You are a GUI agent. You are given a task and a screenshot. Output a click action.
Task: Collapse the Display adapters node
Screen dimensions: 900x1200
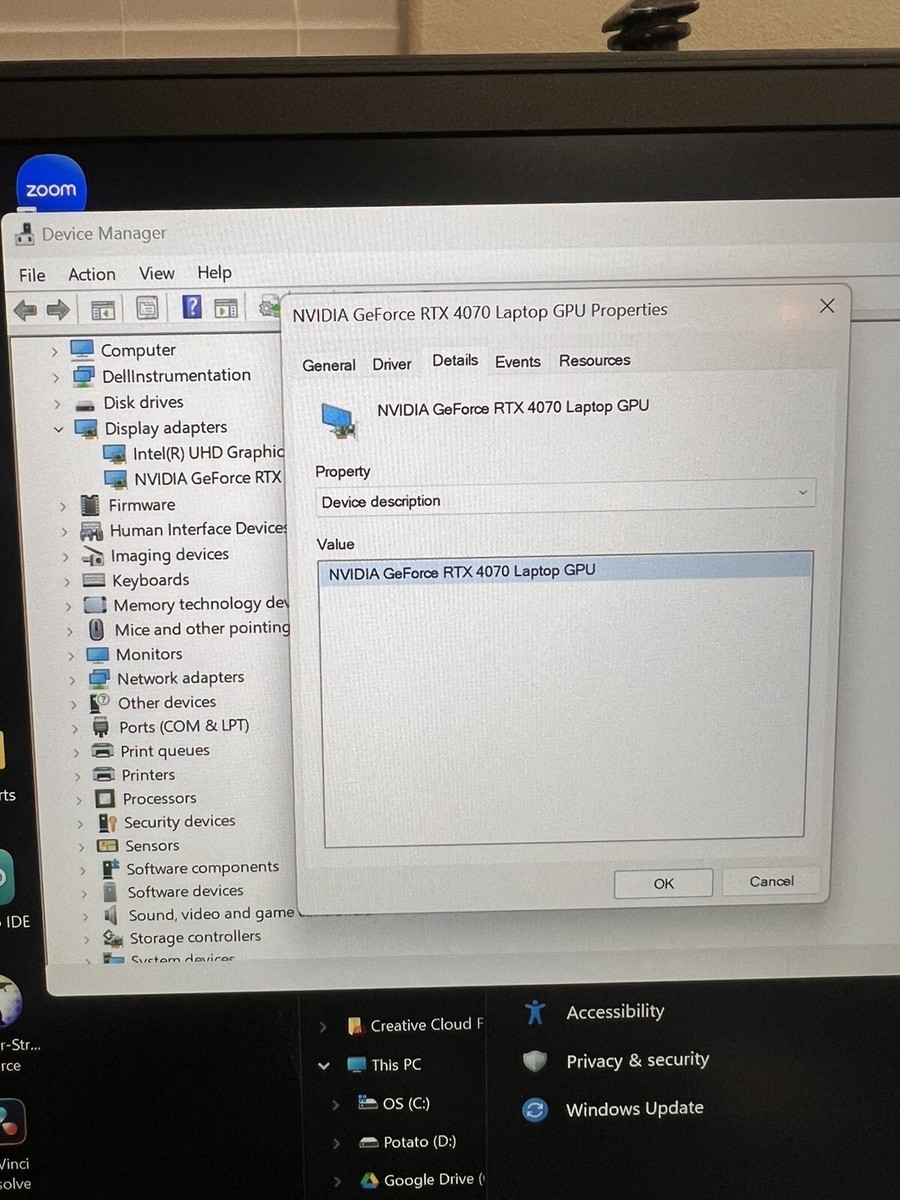point(59,429)
